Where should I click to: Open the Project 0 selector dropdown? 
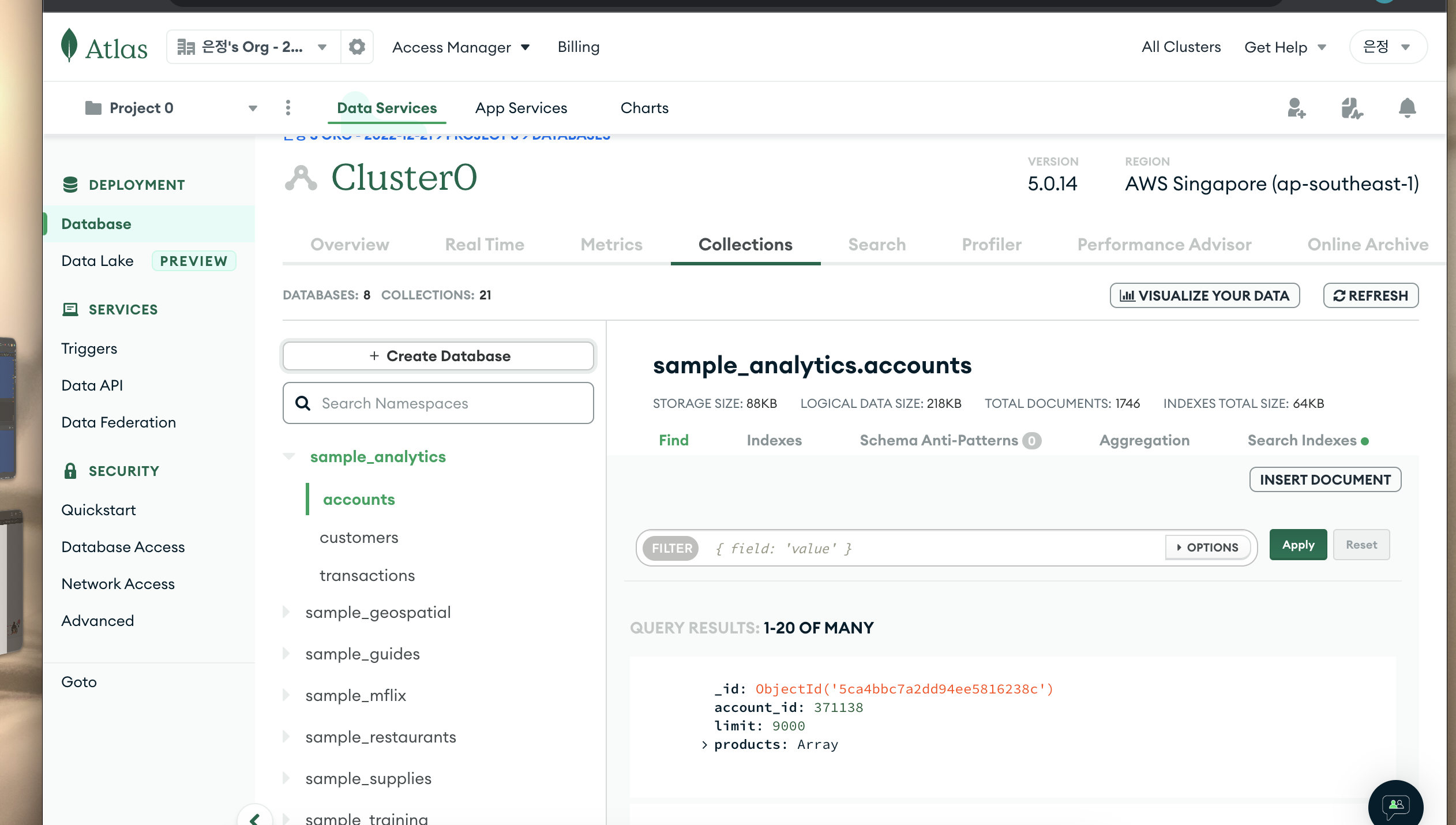tap(171, 108)
